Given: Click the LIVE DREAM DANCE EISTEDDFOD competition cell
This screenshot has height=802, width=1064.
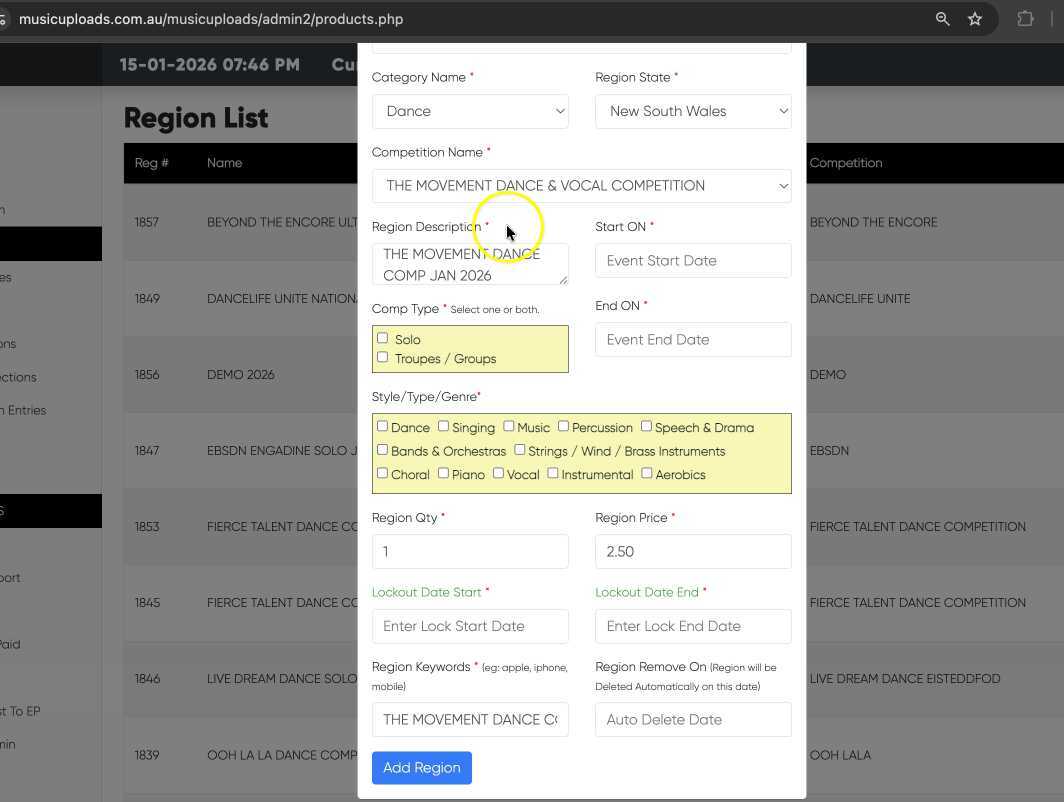Looking at the screenshot, I should (905, 679).
